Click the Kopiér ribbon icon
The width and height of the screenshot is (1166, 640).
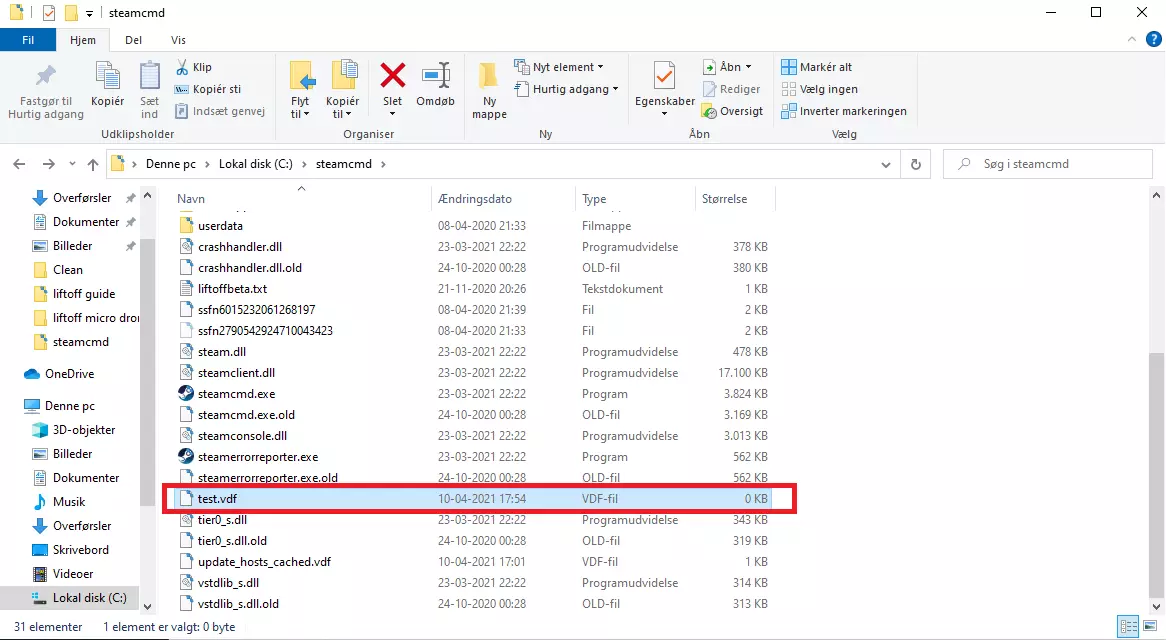(x=107, y=76)
